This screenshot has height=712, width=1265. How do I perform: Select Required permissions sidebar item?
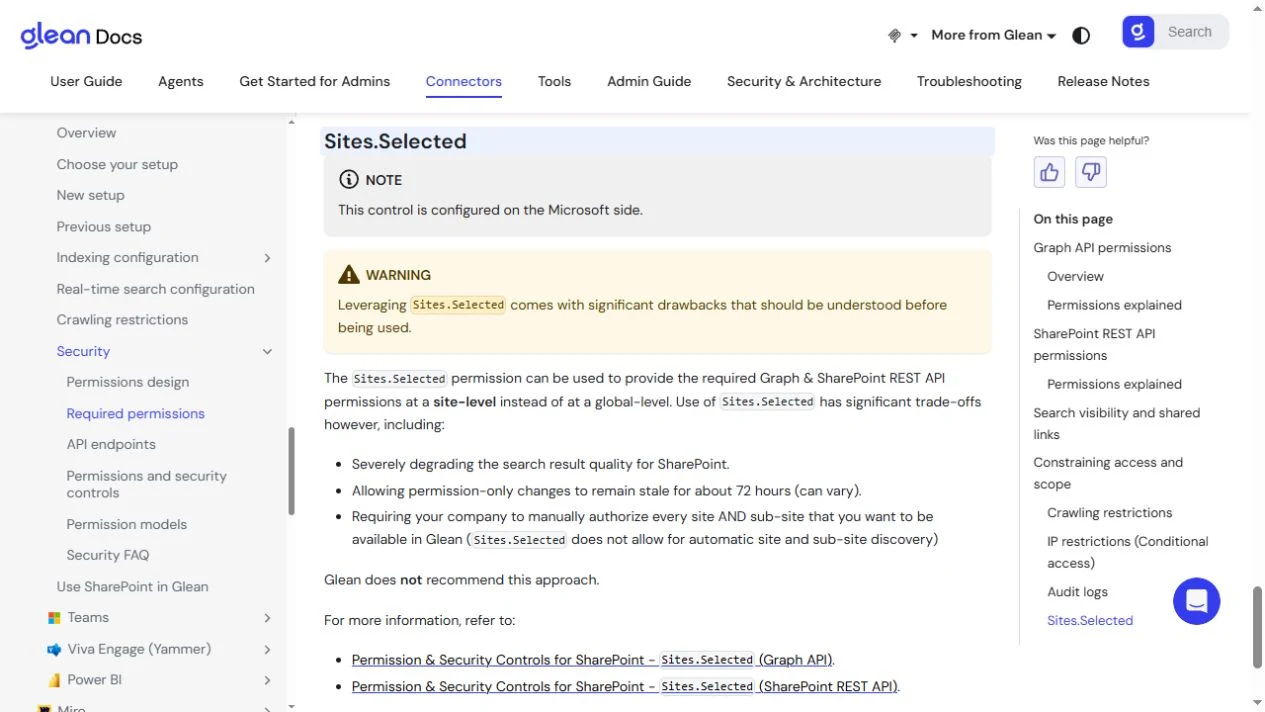(x=135, y=413)
